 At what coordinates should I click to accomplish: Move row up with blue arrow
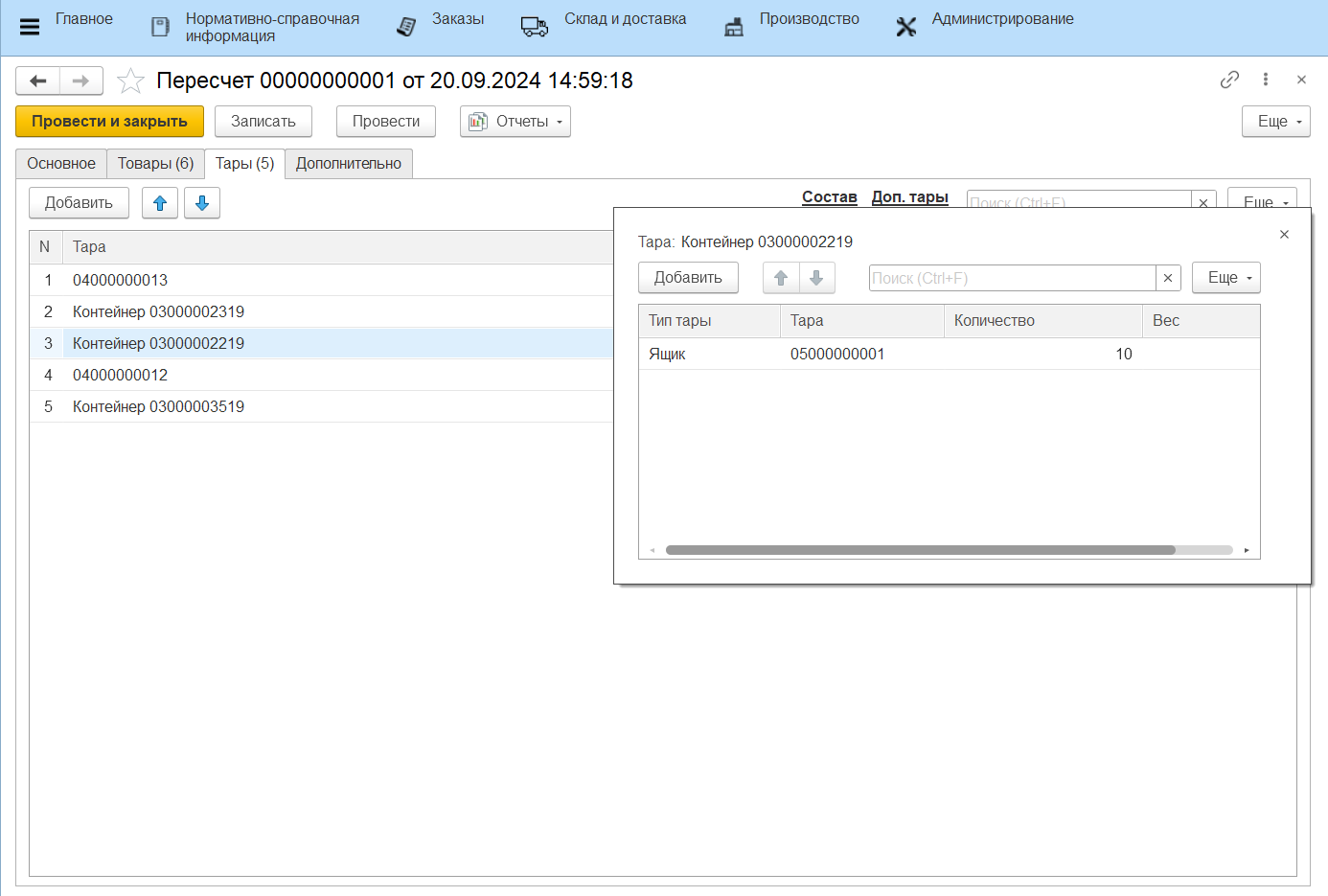pyautogui.click(x=160, y=203)
